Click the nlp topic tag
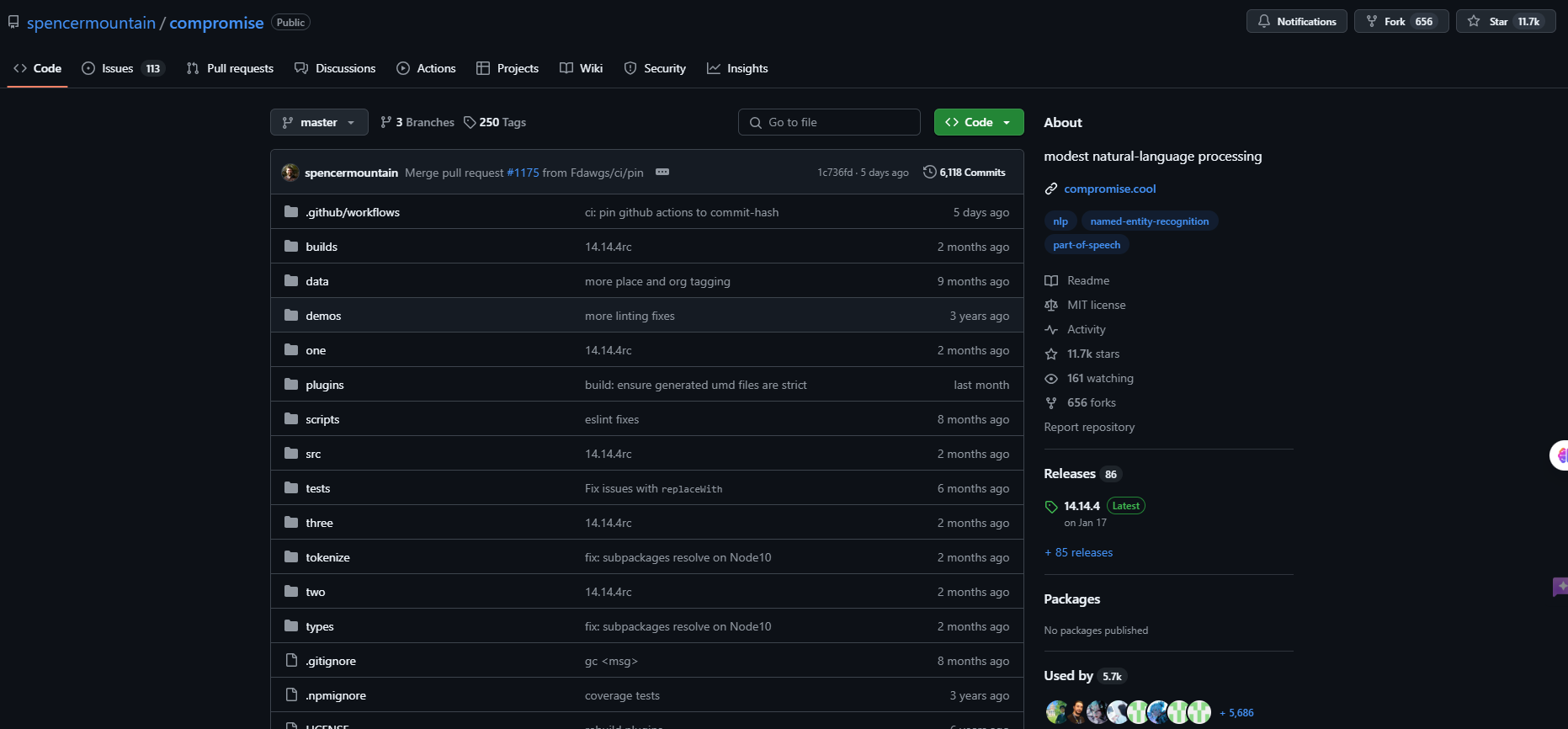The image size is (1568, 729). coord(1060,221)
